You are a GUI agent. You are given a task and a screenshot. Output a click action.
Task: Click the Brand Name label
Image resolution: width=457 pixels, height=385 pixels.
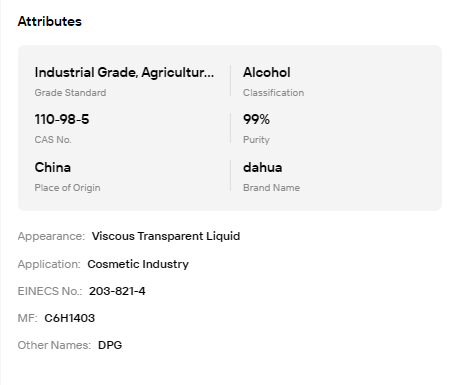click(x=271, y=188)
